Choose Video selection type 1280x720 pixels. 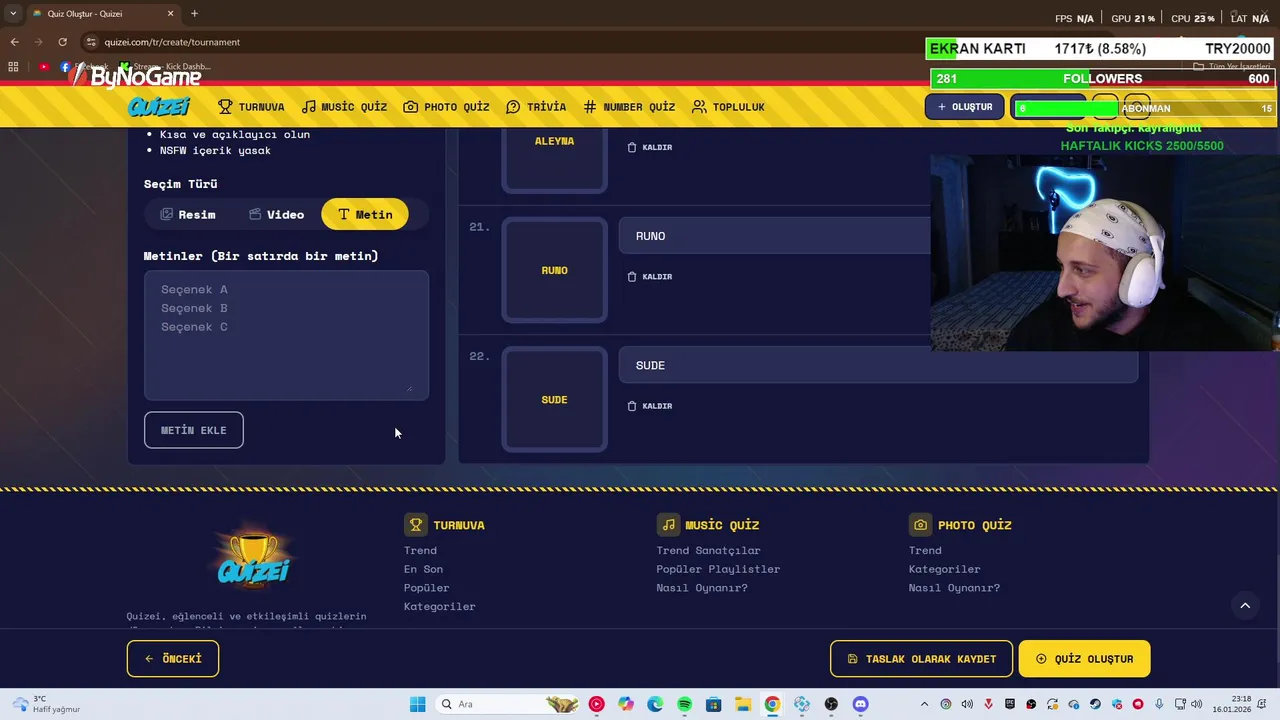pyautogui.click(x=276, y=214)
